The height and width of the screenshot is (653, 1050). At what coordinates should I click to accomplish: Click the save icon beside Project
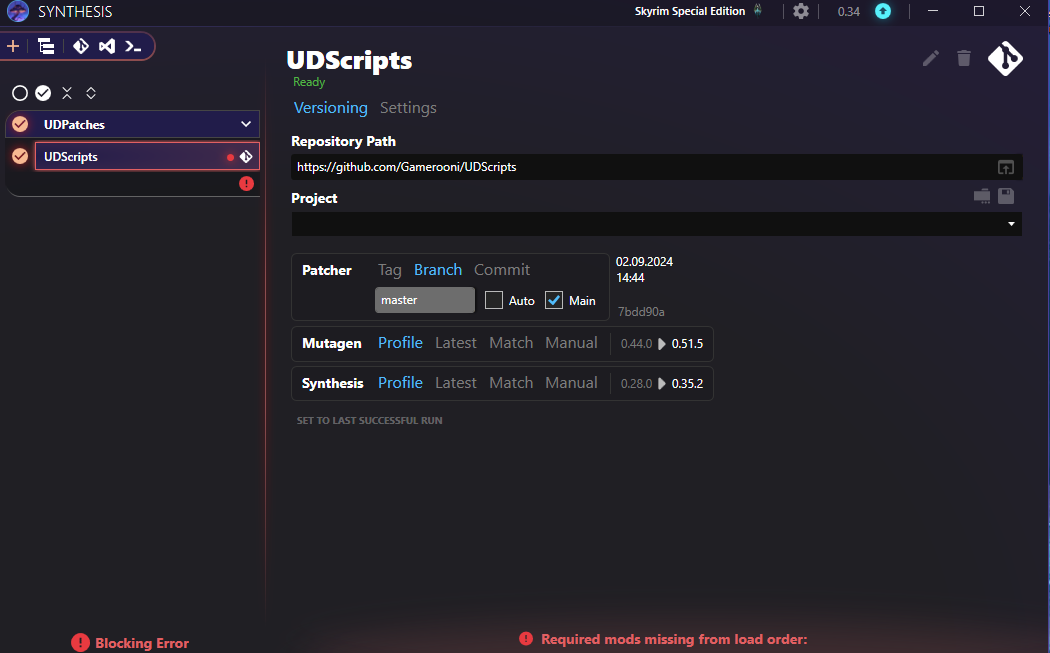pos(1006,196)
